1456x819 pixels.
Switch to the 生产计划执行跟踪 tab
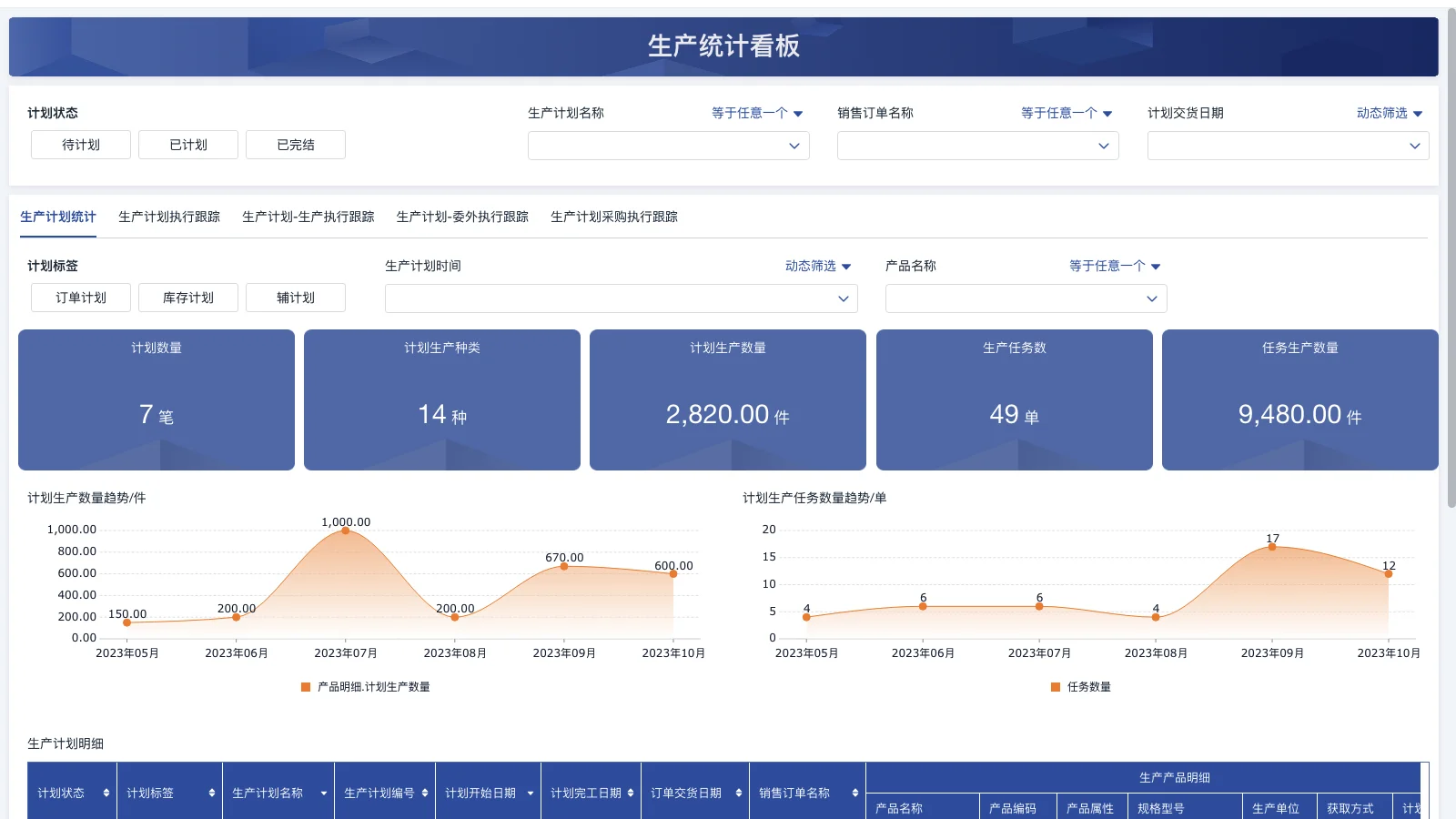pos(168,217)
